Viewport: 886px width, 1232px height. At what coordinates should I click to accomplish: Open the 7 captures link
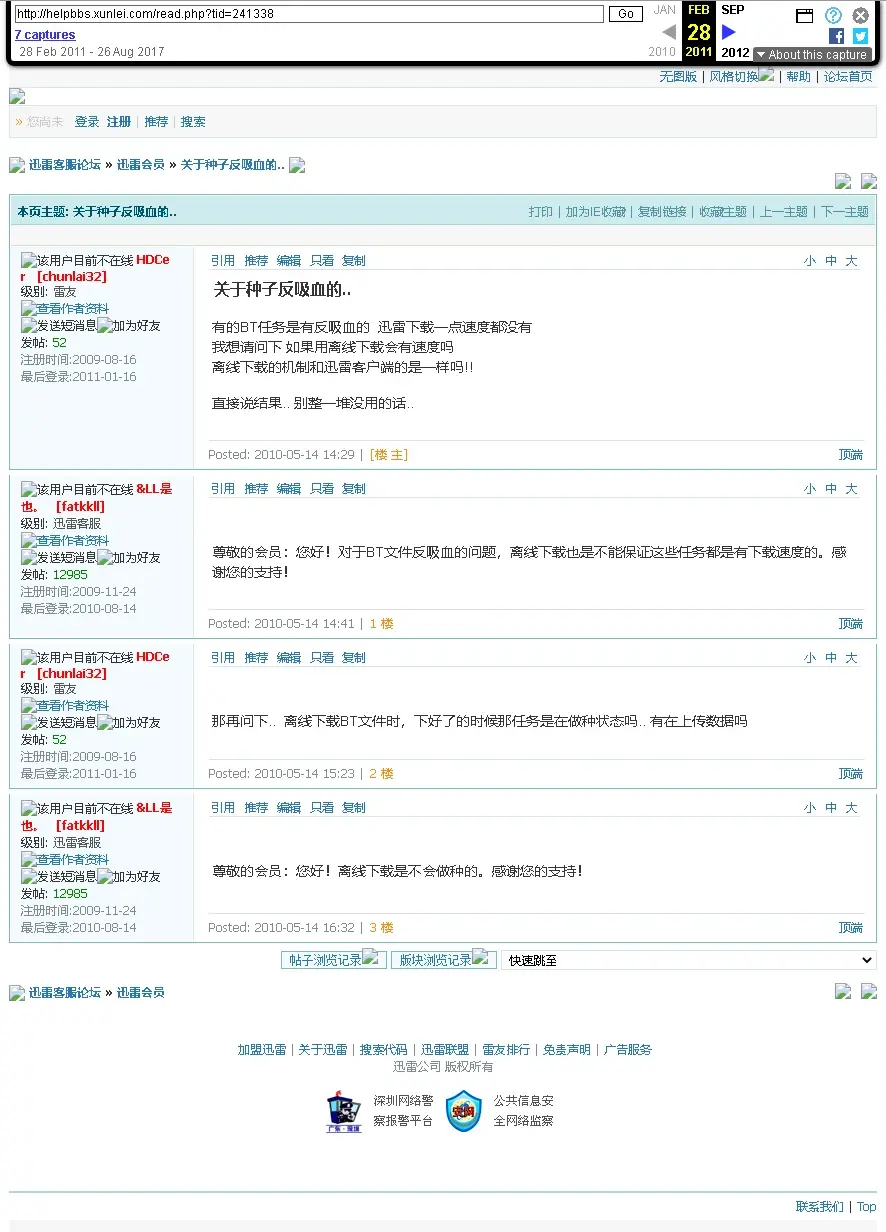45,35
